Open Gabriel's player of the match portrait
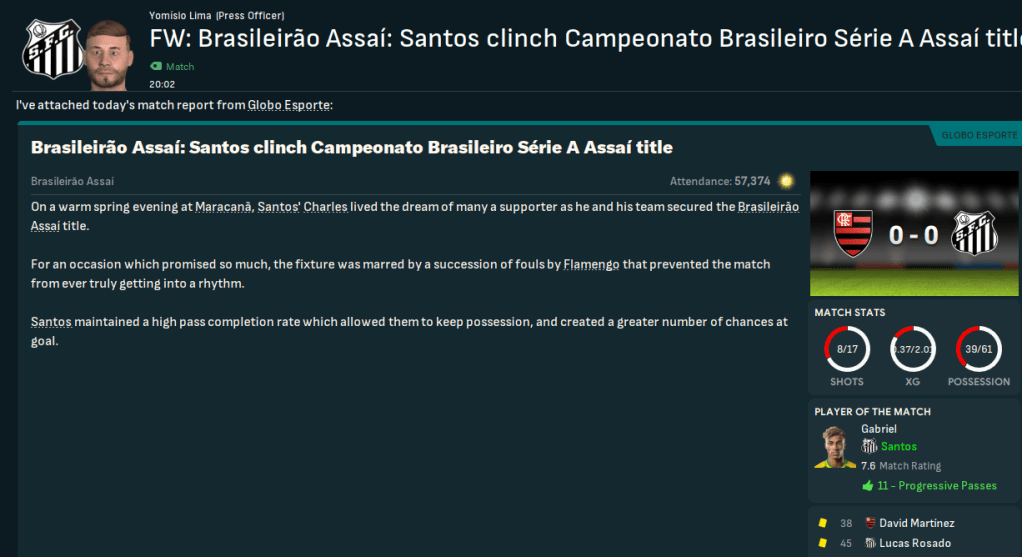Viewport: 1022px width, 557px height. (x=836, y=448)
